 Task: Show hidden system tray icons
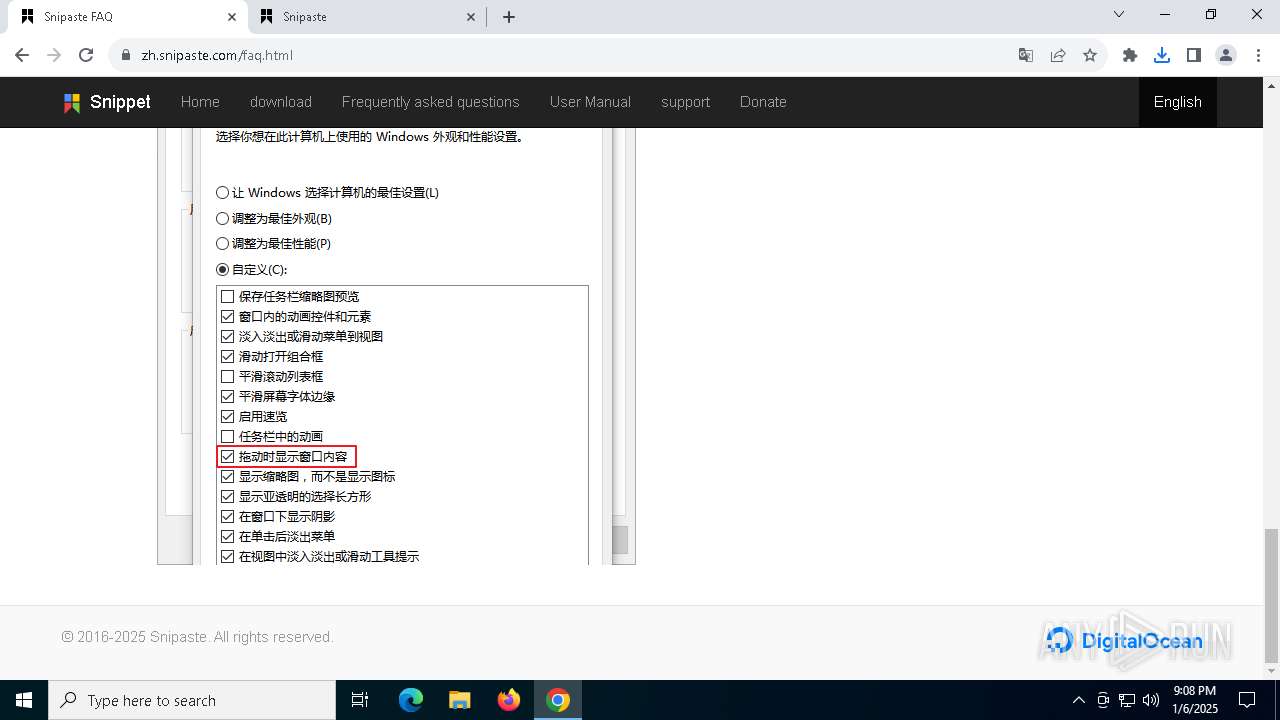1078,700
